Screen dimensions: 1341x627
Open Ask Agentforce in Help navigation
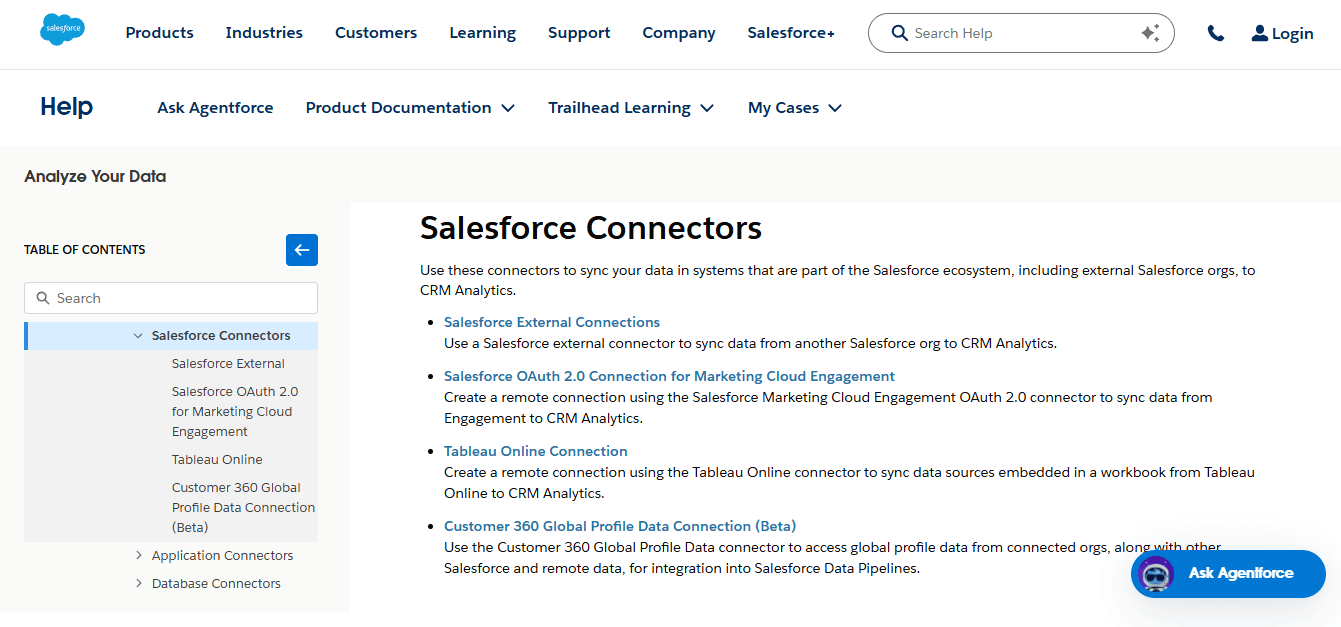(x=215, y=108)
